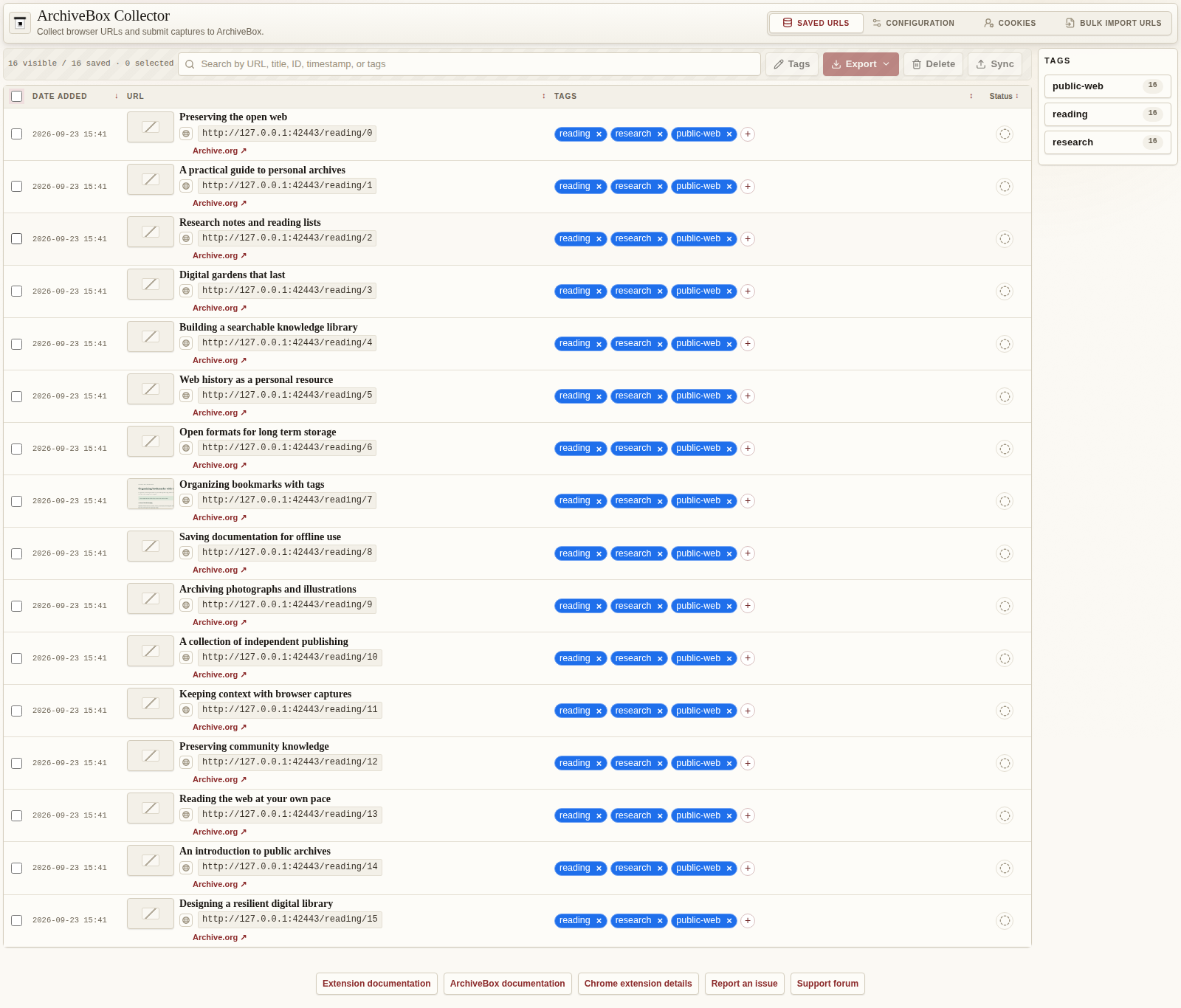Click the globe icon beside reading/5 URL
Image resolution: width=1181 pixels, height=1008 pixels.
186,396
